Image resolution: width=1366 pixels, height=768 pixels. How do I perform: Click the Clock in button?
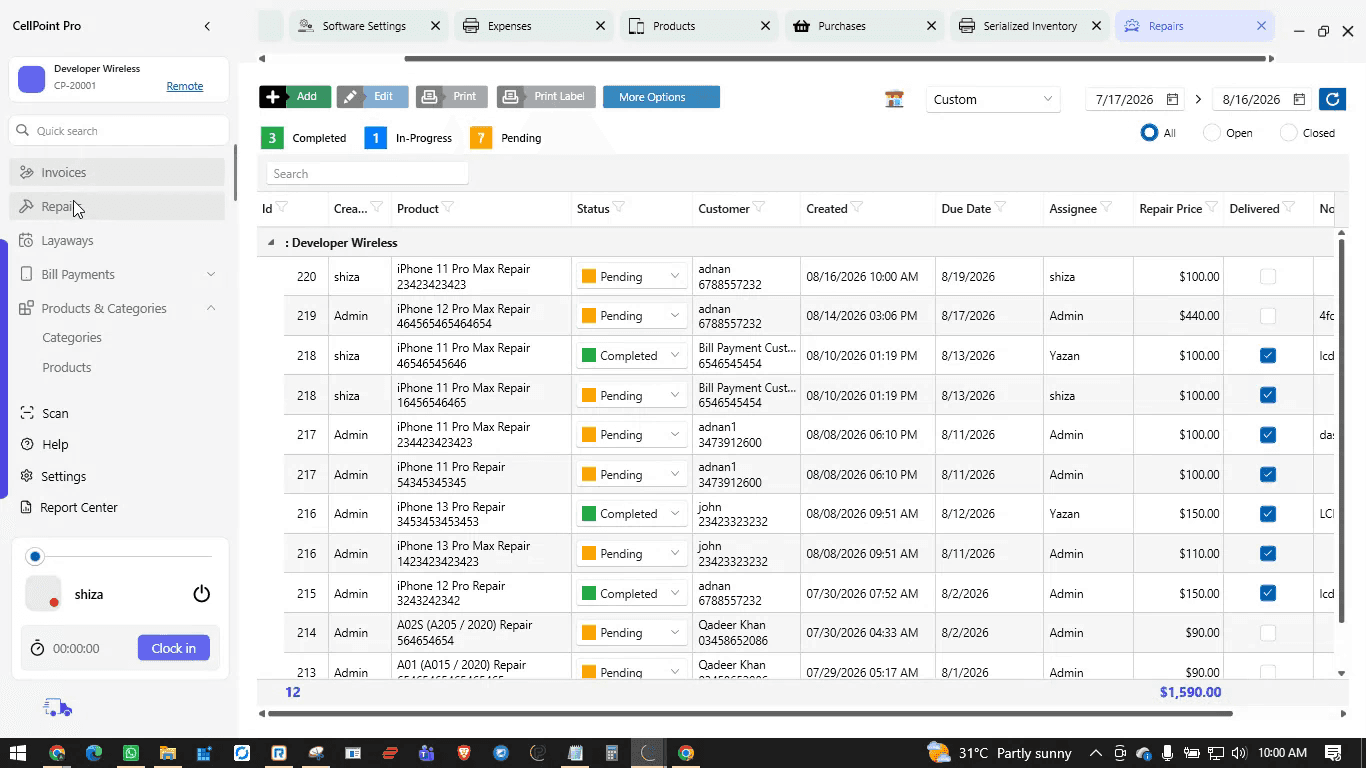[x=173, y=648]
